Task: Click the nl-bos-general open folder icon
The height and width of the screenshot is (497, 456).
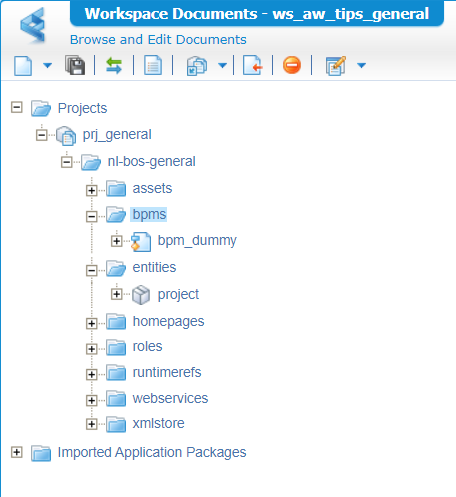Action: point(91,162)
